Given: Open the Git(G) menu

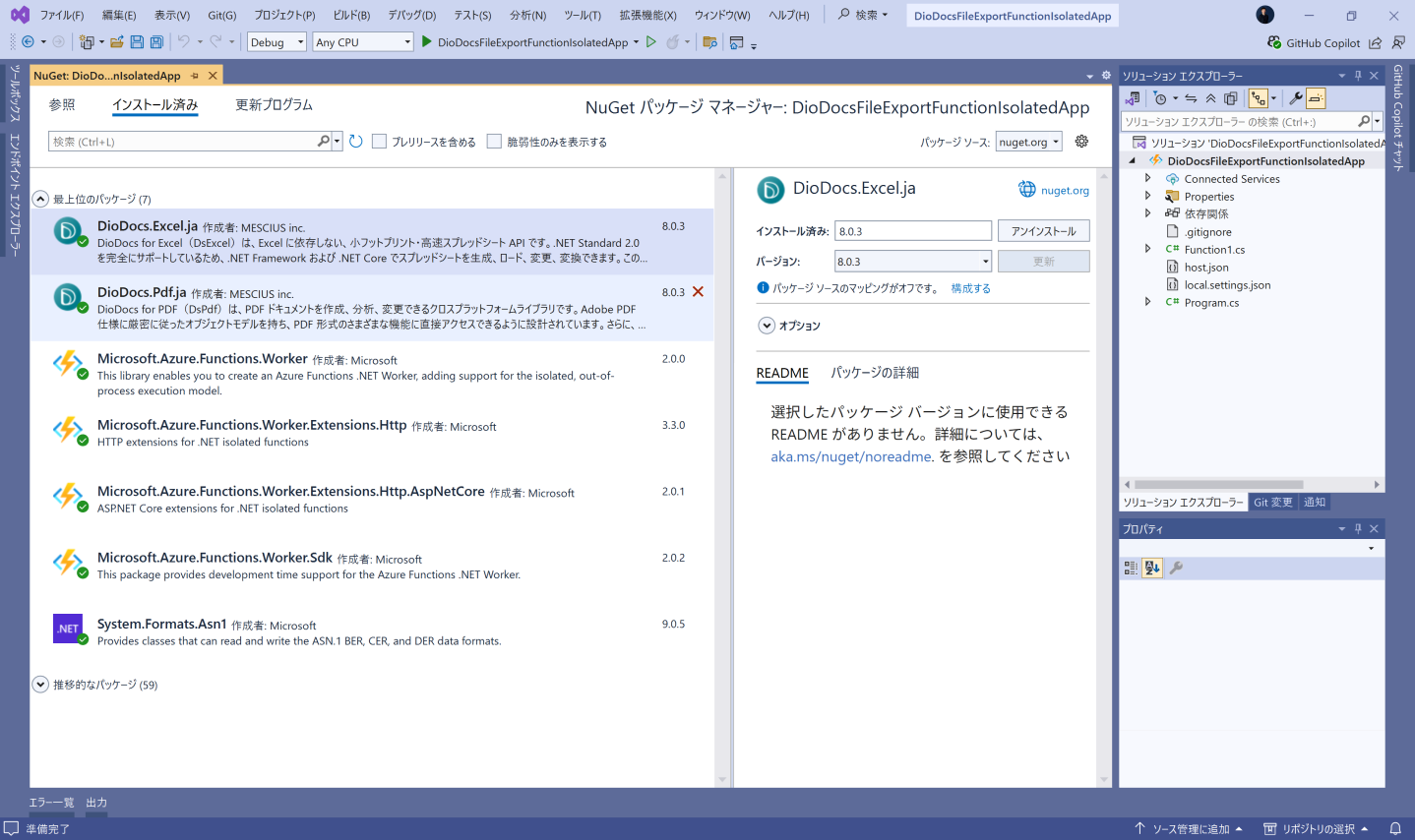Looking at the screenshot, I should [x=222, y=15].
